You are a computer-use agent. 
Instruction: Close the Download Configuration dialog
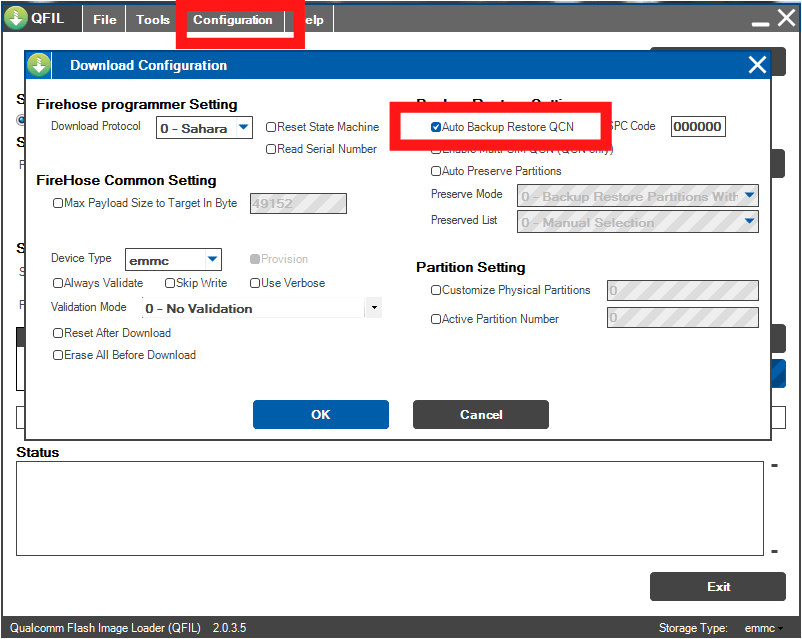(757, 65)
